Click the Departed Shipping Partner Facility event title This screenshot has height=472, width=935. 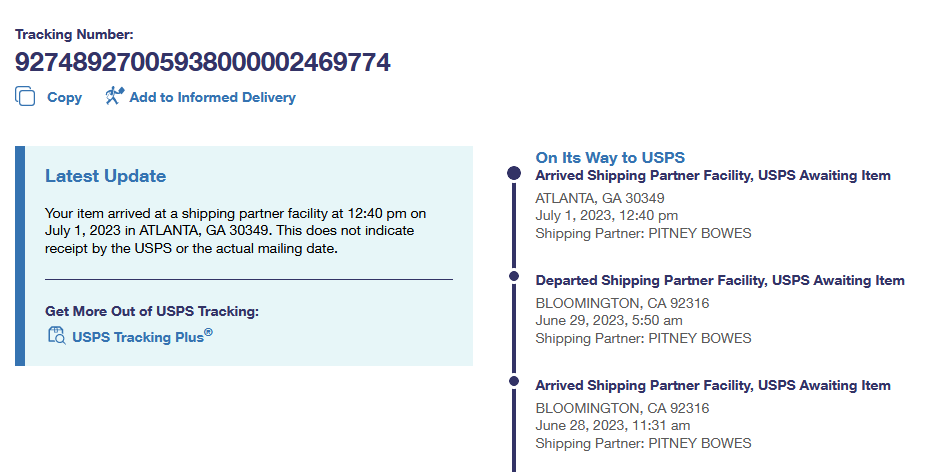(x=720, y=281)
